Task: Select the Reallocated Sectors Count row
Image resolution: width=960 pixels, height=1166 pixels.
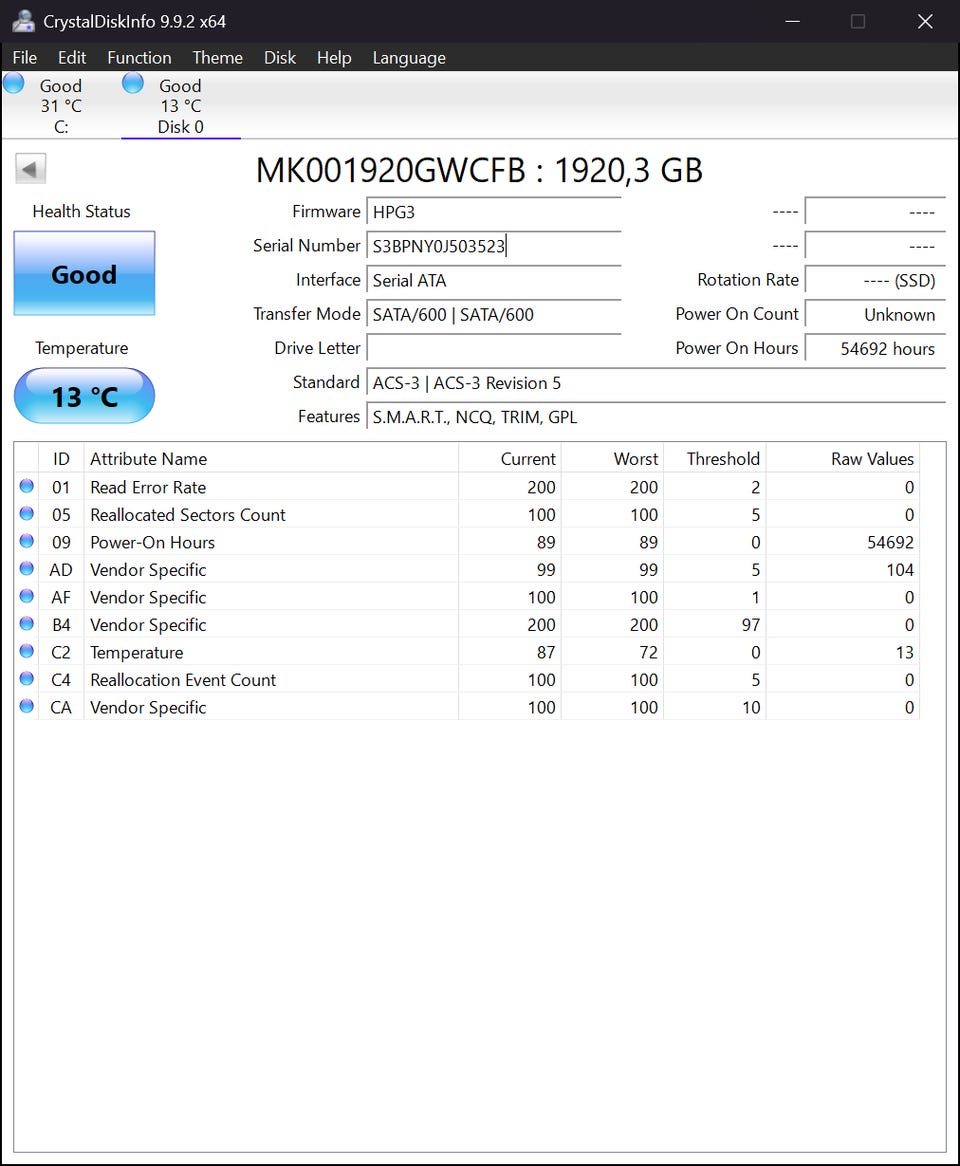Action: pos(467,515)
